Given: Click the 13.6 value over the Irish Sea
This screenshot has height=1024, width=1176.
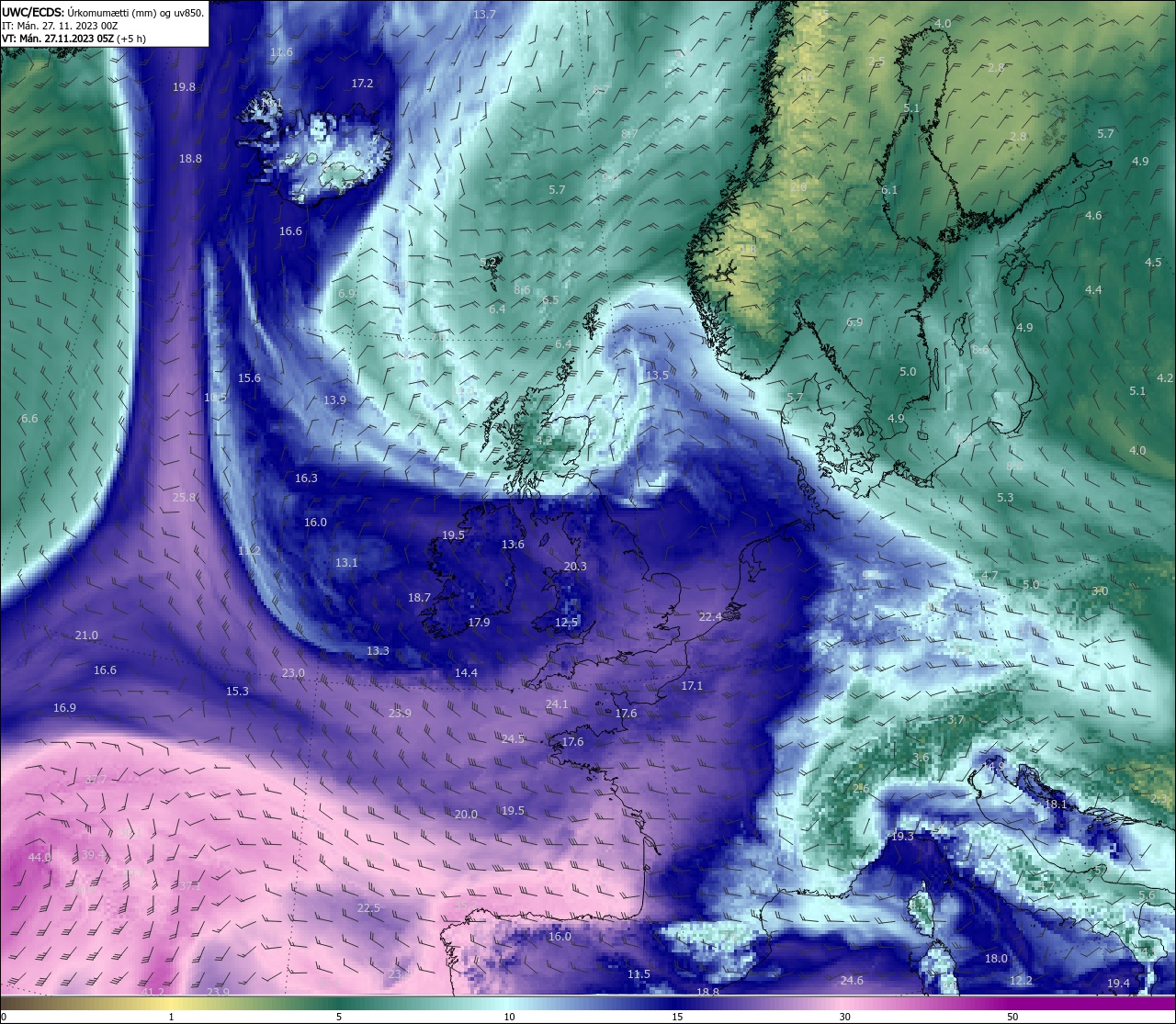Looking at the screenshot, I should click(x=513, y=545).
